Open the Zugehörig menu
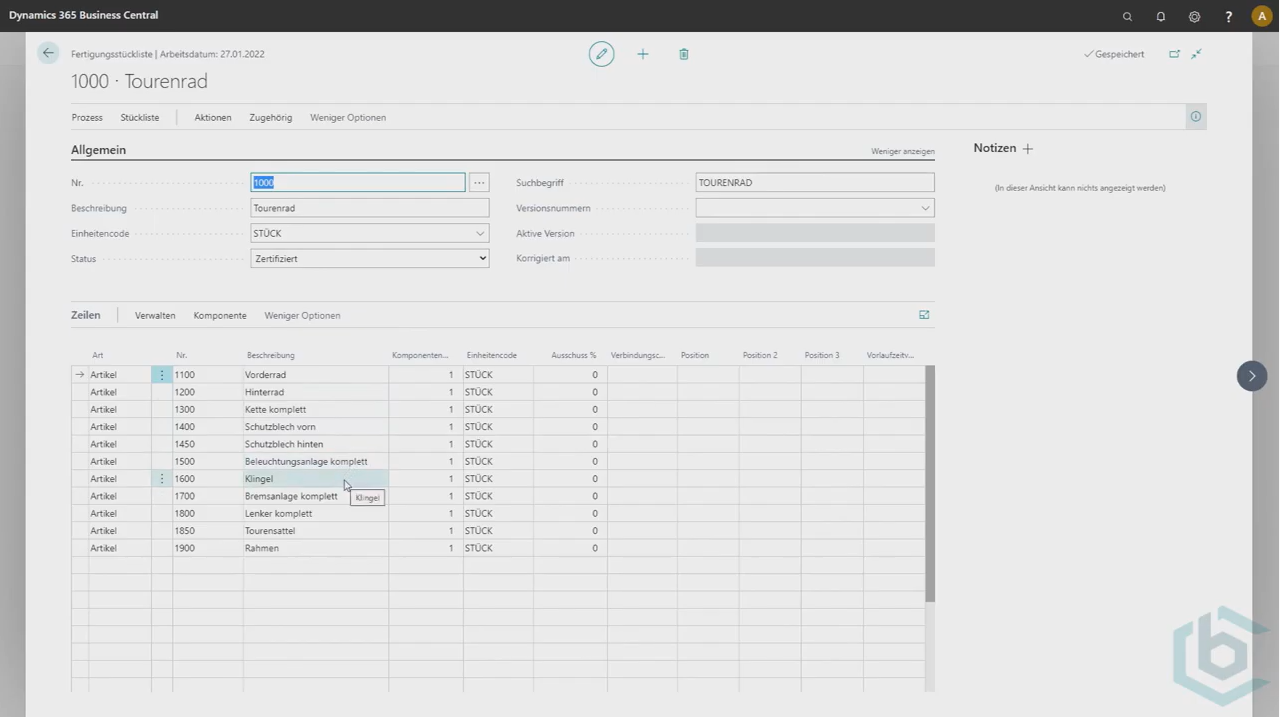 [x=271, y=117]
